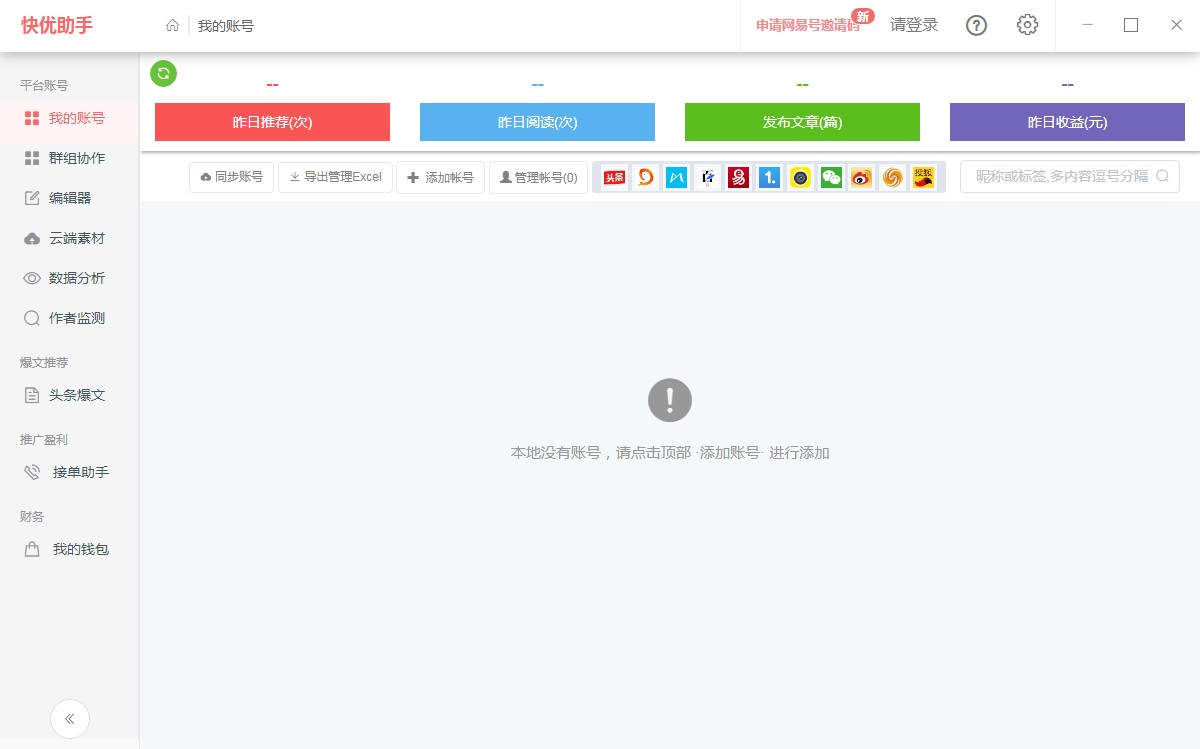Click the 推广盈利 section header
This screenshot has height=749, width=1200.
click(44, 440)
